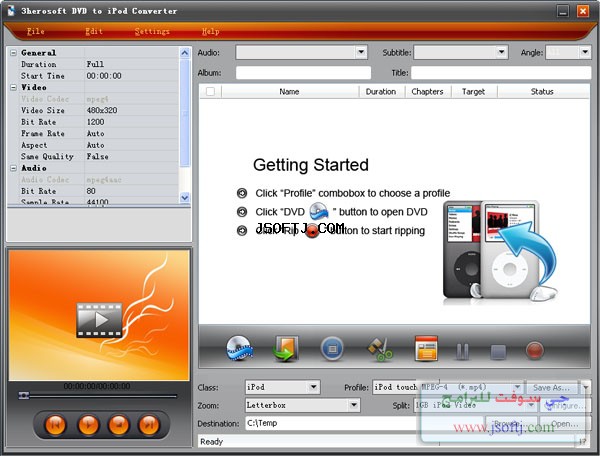Image resolution: width=600 pixels, height=456 pixels.
Task: Click the Status column header
Action: 542,91
